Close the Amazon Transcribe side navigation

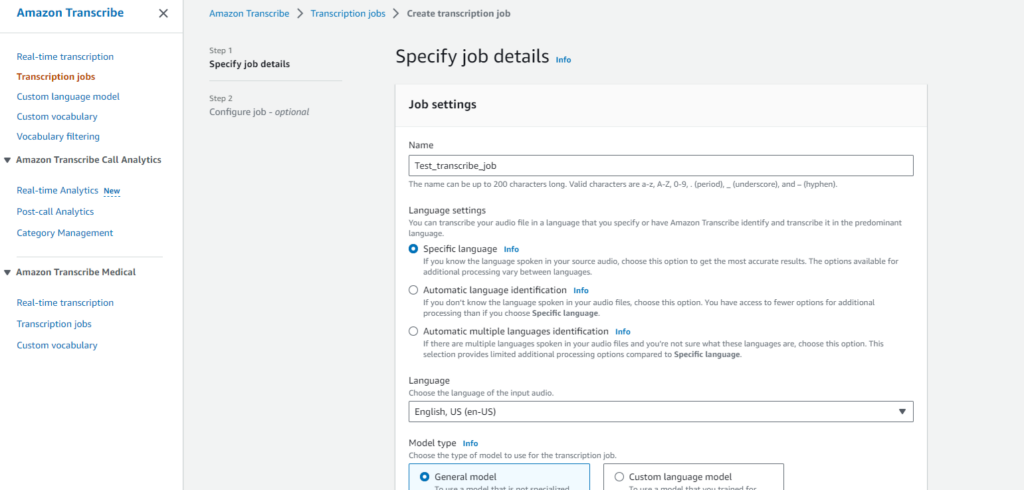(163, 13)
